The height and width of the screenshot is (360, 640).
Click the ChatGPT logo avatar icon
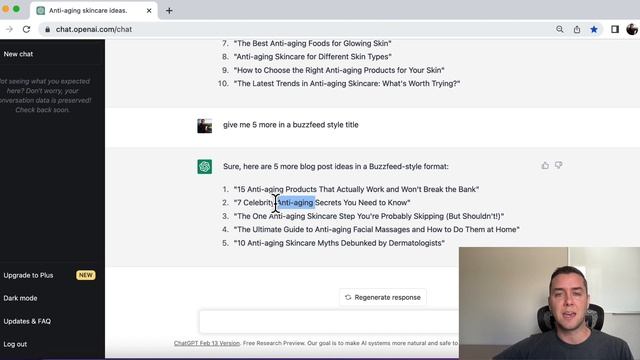coord(204,167)
